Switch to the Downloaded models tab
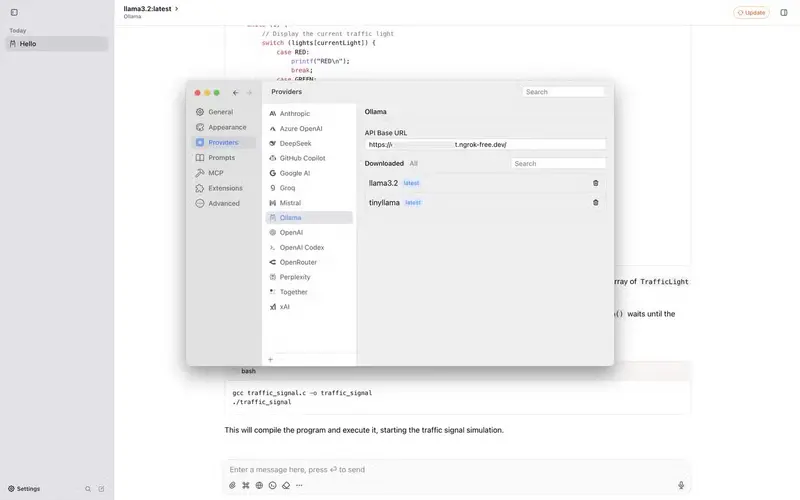Viewport: 800px width, 500px height. point(384,163)
